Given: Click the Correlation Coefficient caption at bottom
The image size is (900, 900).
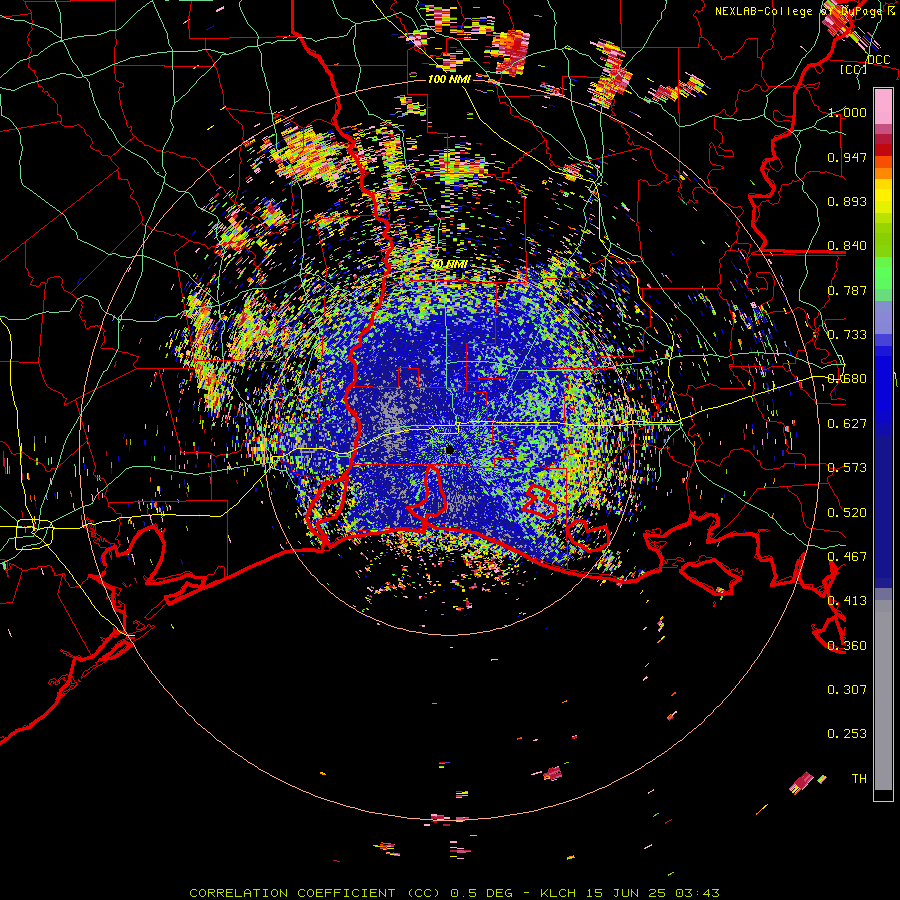Looking at the screenshot, I should click(x=454, y=893).
